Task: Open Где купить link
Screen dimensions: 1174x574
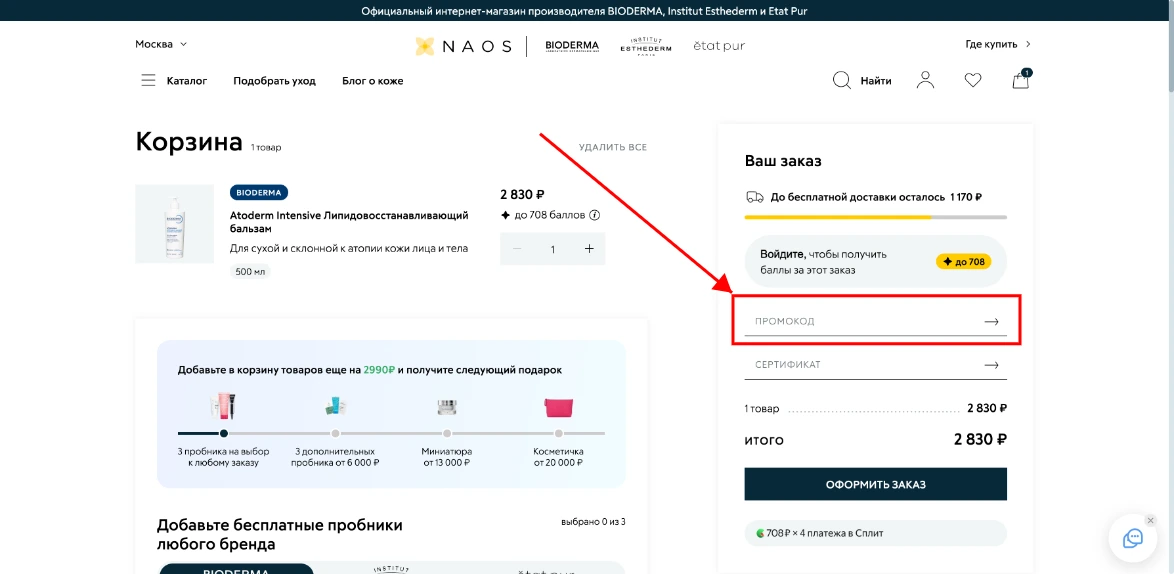Action: pos(998,44)
